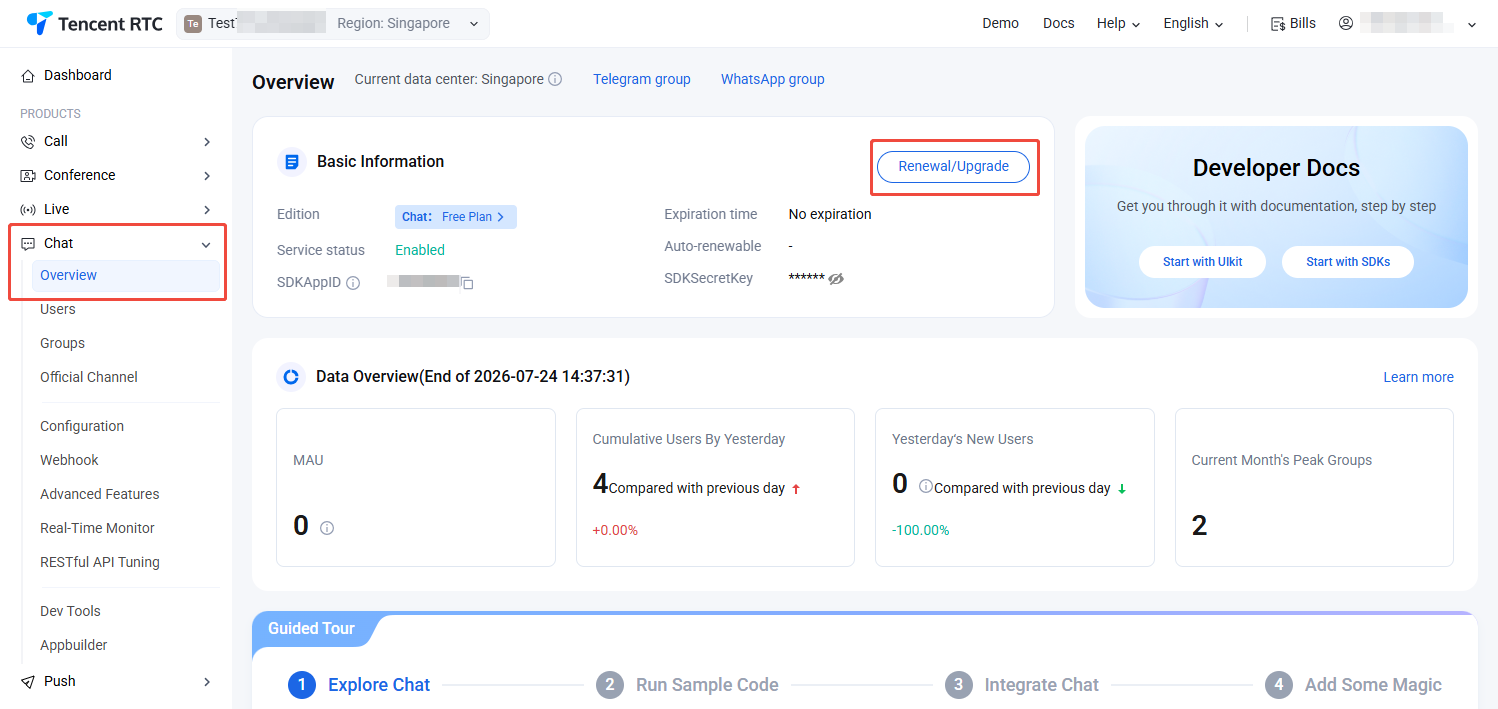Open Advanced Features menu item
Image resolution: width=1498 pixels, height=709 pixels.
coord(99,495)
